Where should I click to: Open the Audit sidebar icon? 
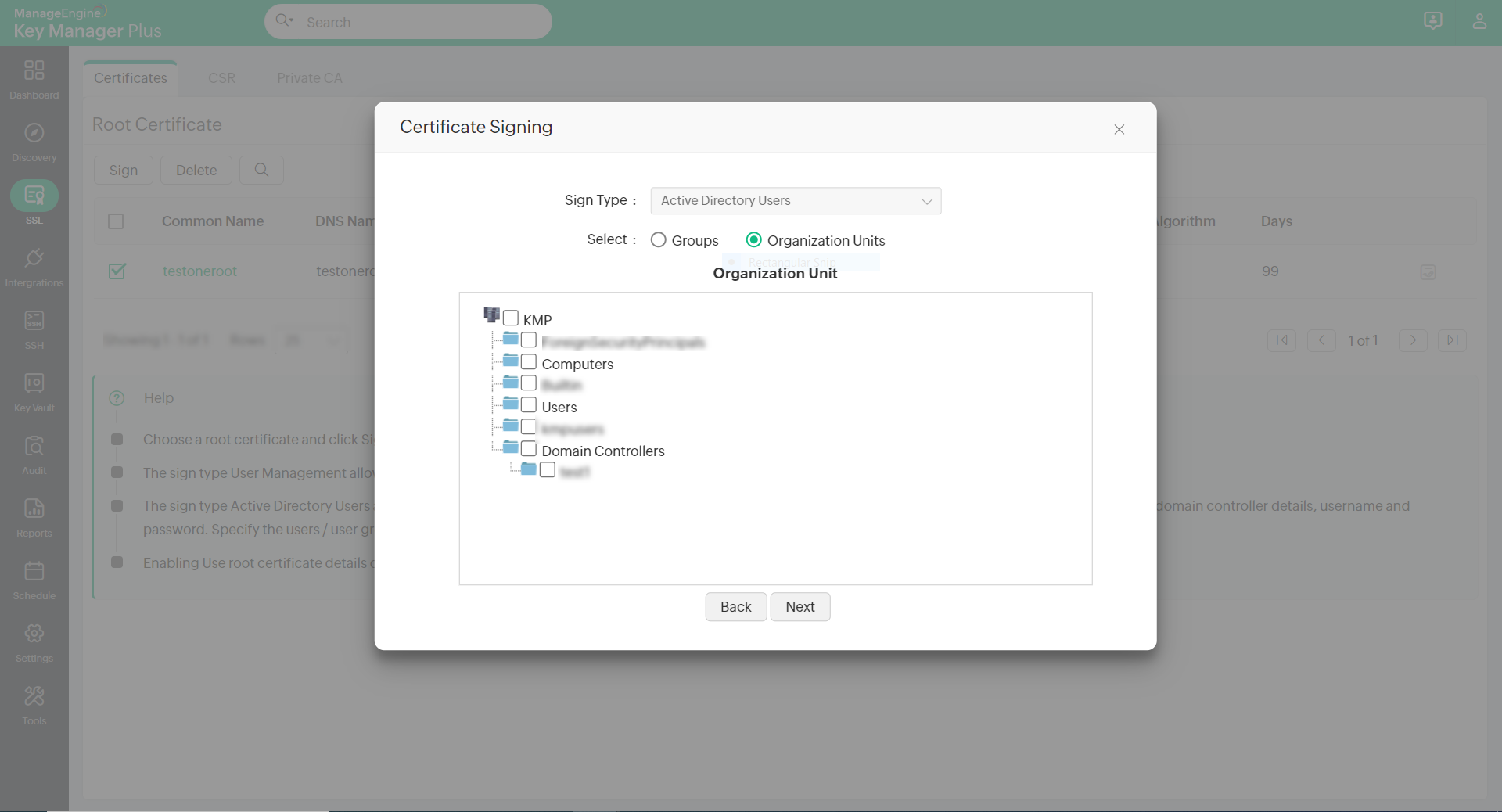coord(34,446)
